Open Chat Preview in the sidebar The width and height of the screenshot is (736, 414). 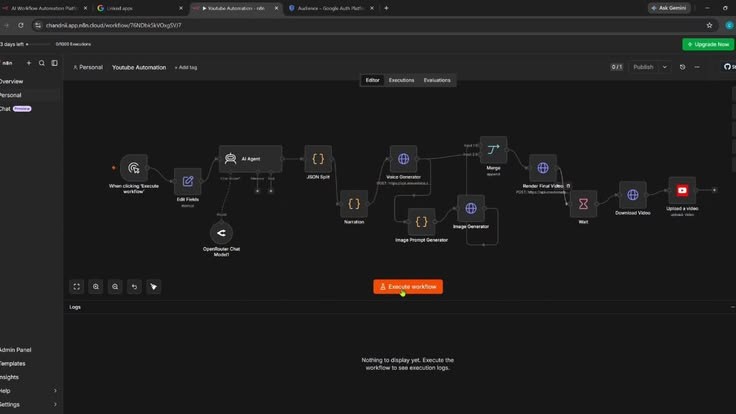point(29,108)
